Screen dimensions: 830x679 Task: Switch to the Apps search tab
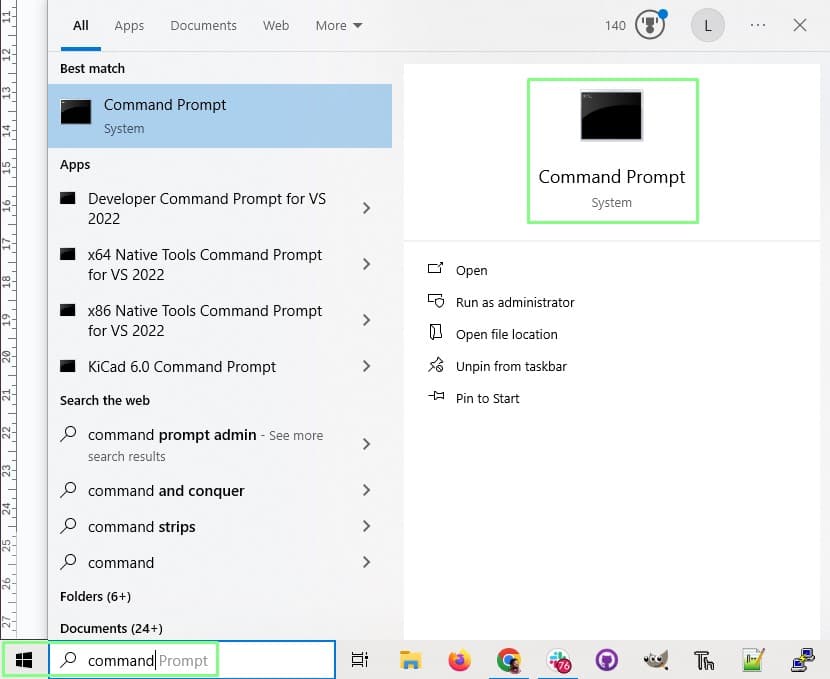[129, 26]
